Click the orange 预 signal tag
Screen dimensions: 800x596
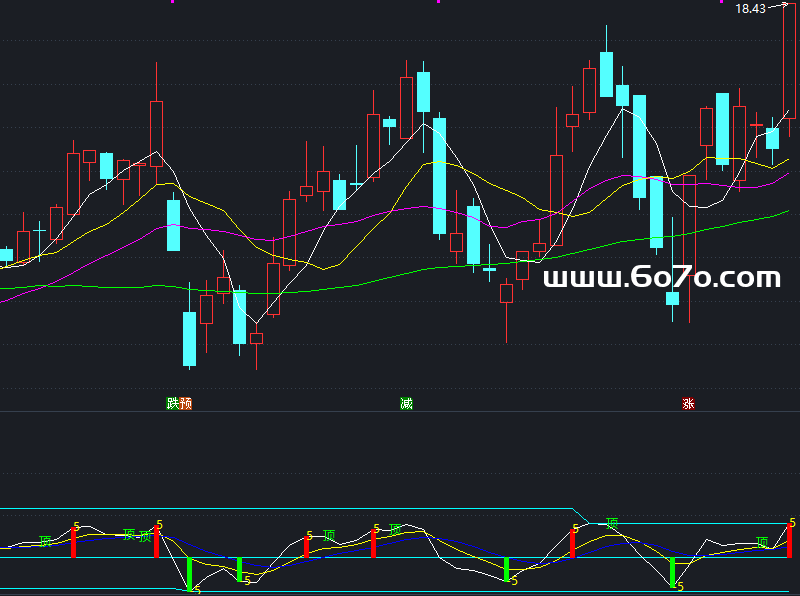[x=185, y=404]
